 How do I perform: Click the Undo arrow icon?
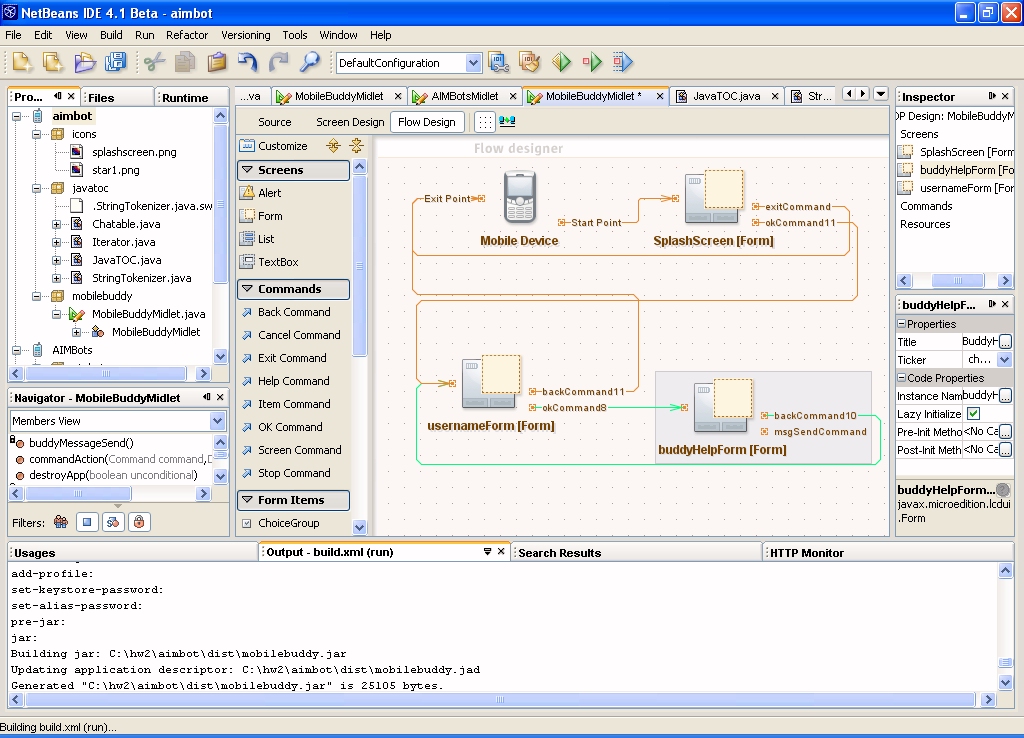(x=248, y=62)
